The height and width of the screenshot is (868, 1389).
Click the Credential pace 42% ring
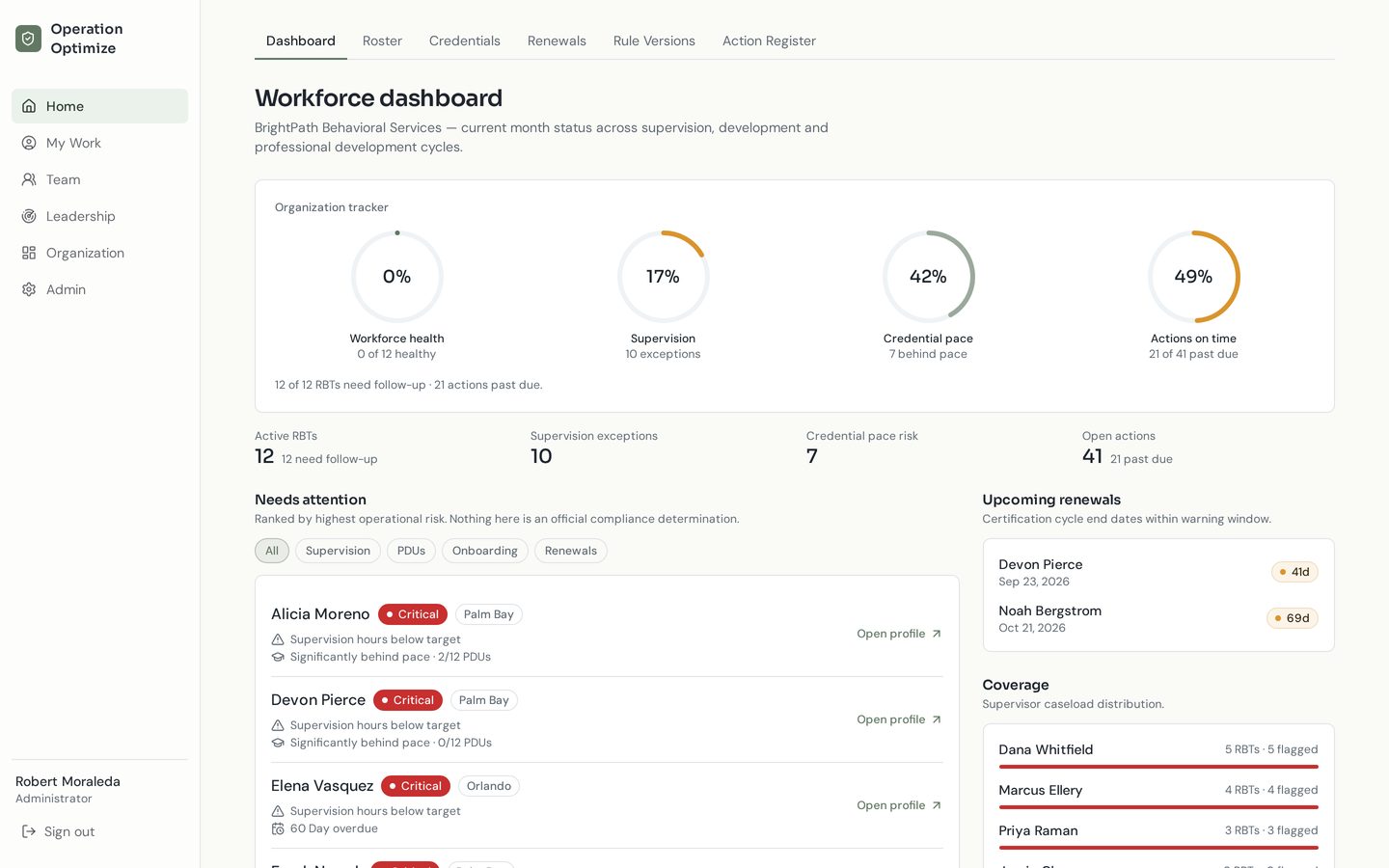pyautogui.click(x=928, y=277)
